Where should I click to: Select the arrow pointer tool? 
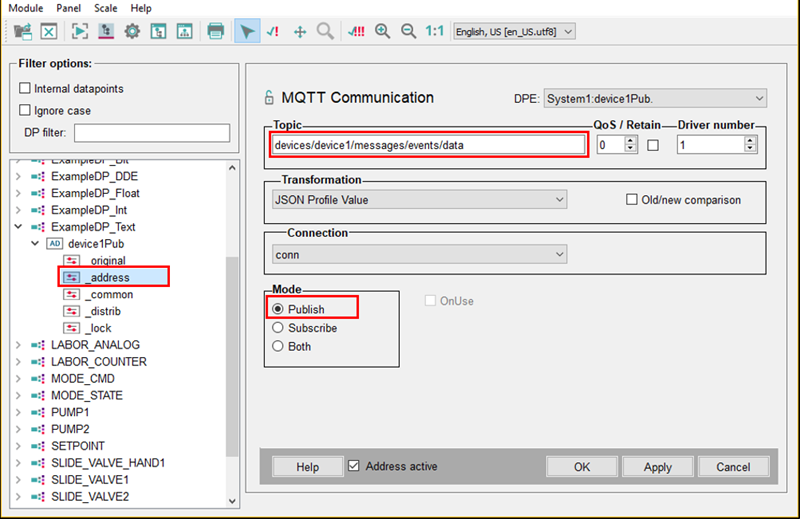(x=247, y=32)
